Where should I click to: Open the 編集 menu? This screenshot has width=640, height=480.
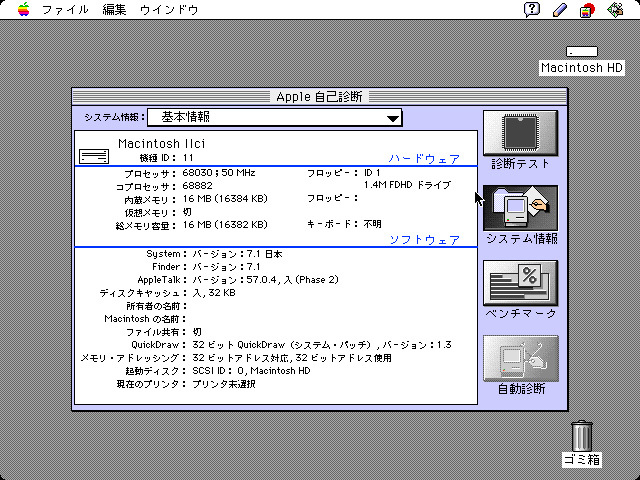(114, 10)
